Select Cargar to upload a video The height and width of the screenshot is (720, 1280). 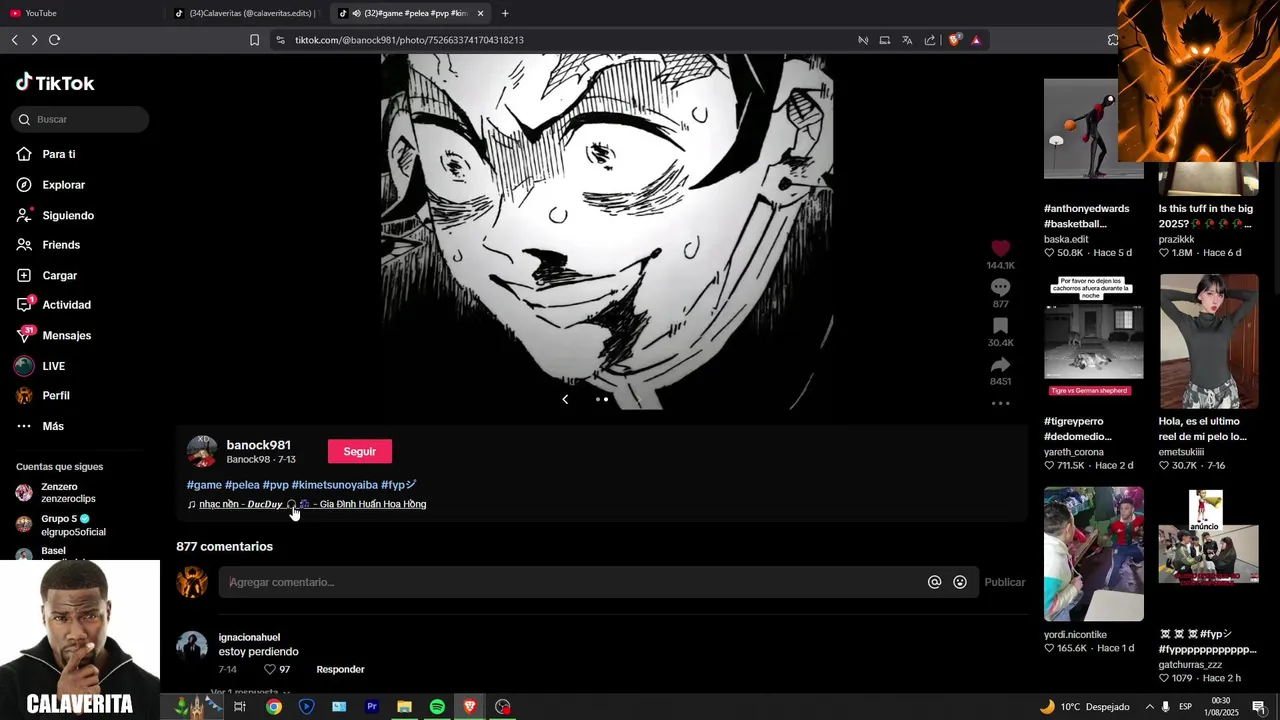point(59,275)
